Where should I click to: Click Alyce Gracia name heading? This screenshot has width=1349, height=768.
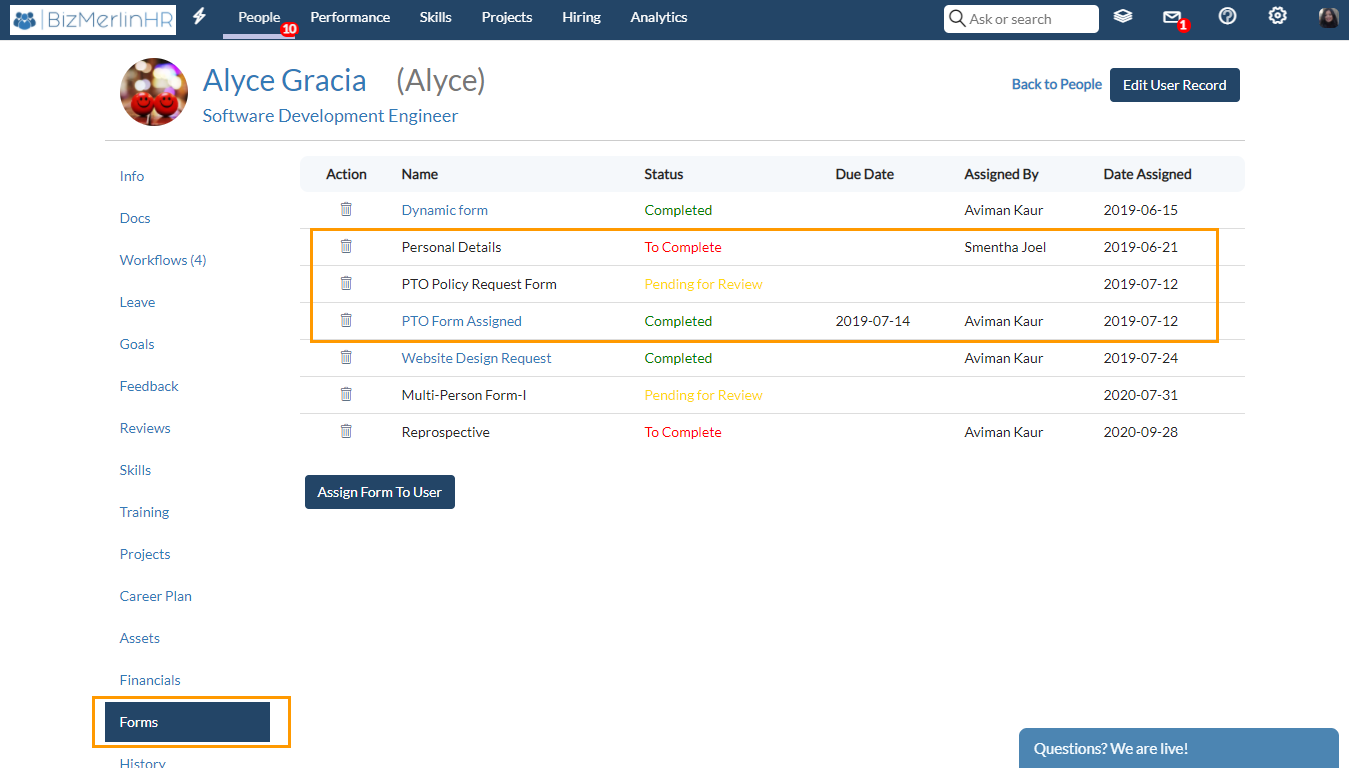(285, 80)
